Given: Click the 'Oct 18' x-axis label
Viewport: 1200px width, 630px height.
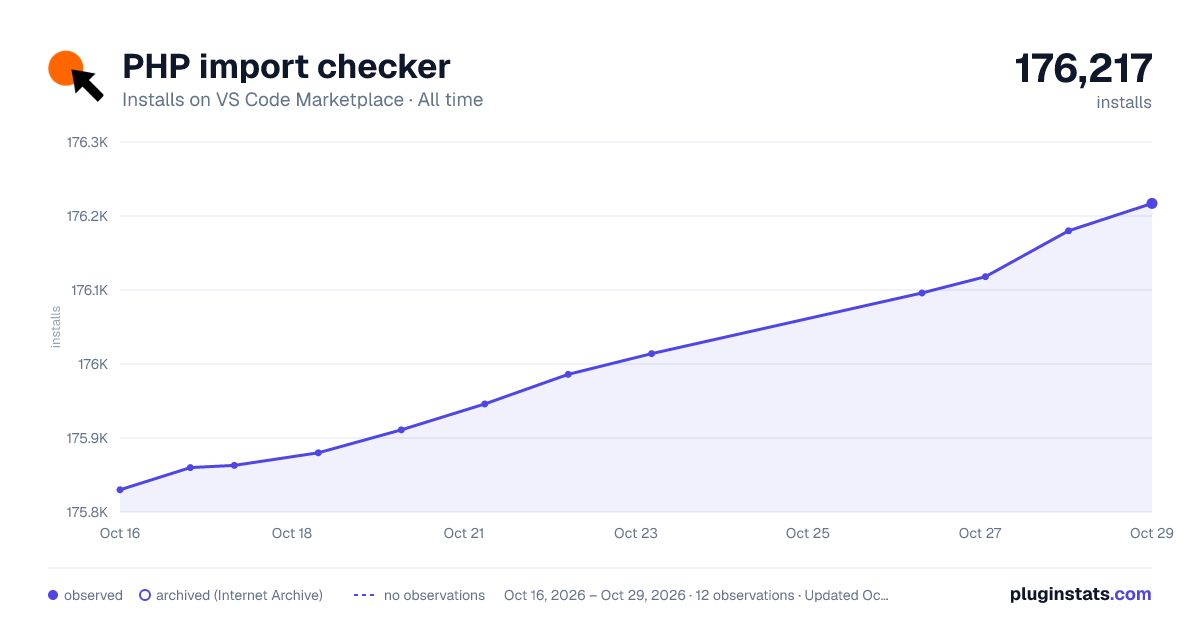Looking at the screenshot, I should click(x=292, y=533).
